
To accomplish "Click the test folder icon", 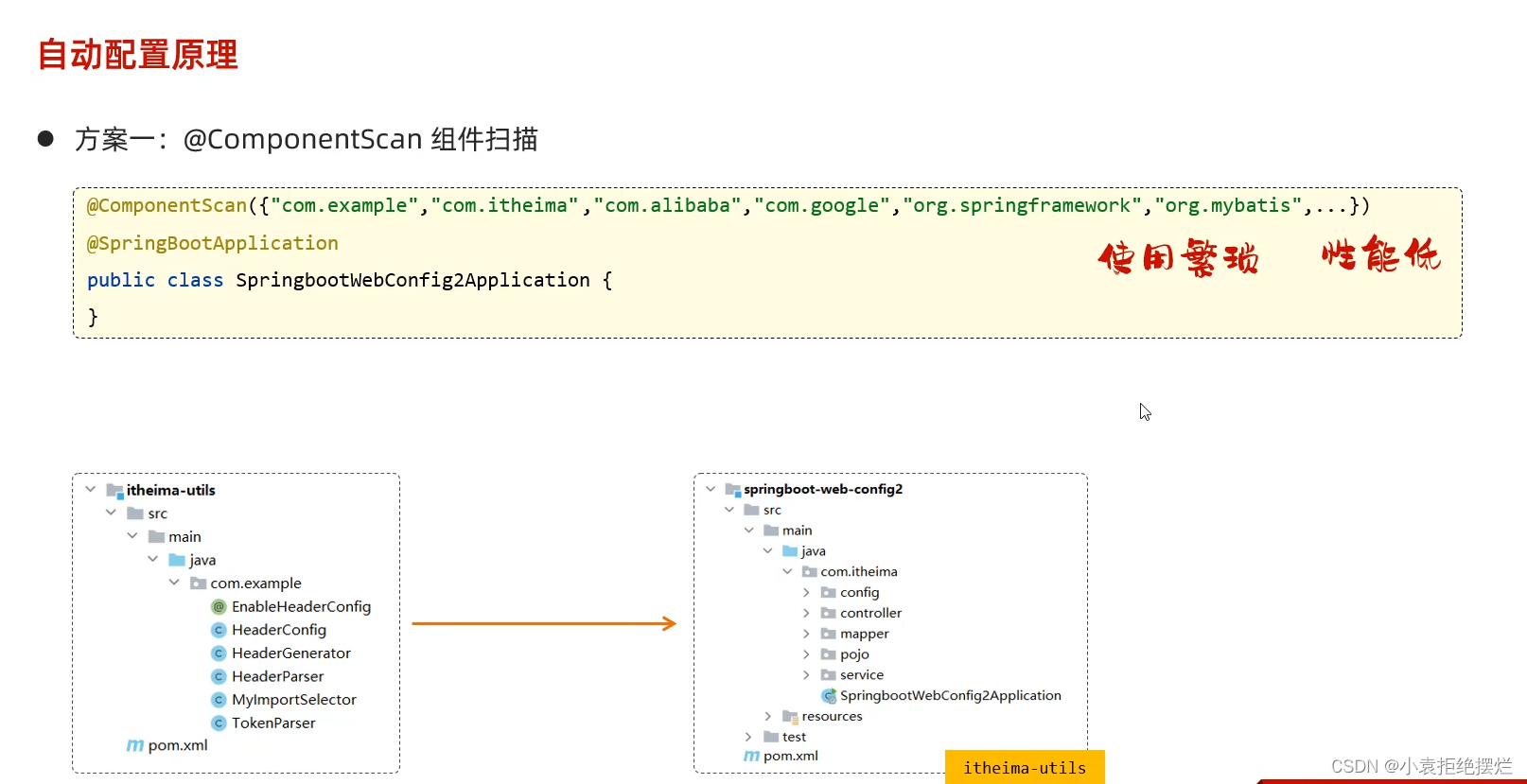I will [771, 737].
